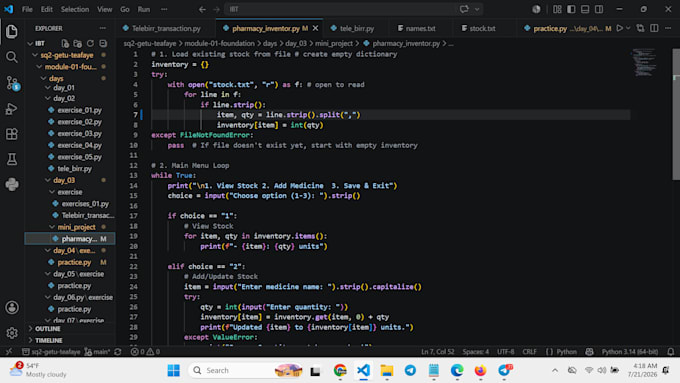
Task: Open changes compare icon in editor toolbar
Action: [641, 28]
